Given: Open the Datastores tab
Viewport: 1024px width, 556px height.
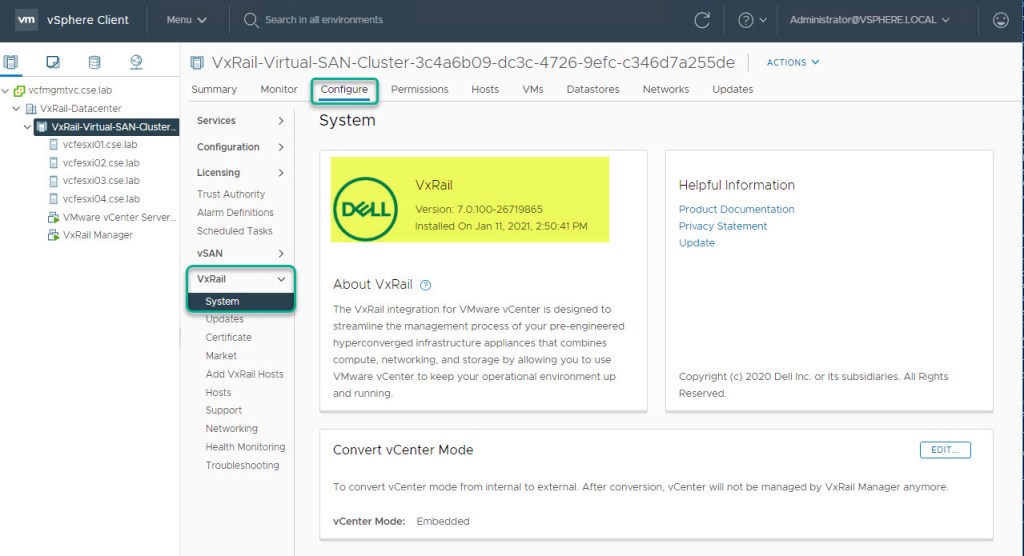Looking at the screenshot, I should pos(592,89).
